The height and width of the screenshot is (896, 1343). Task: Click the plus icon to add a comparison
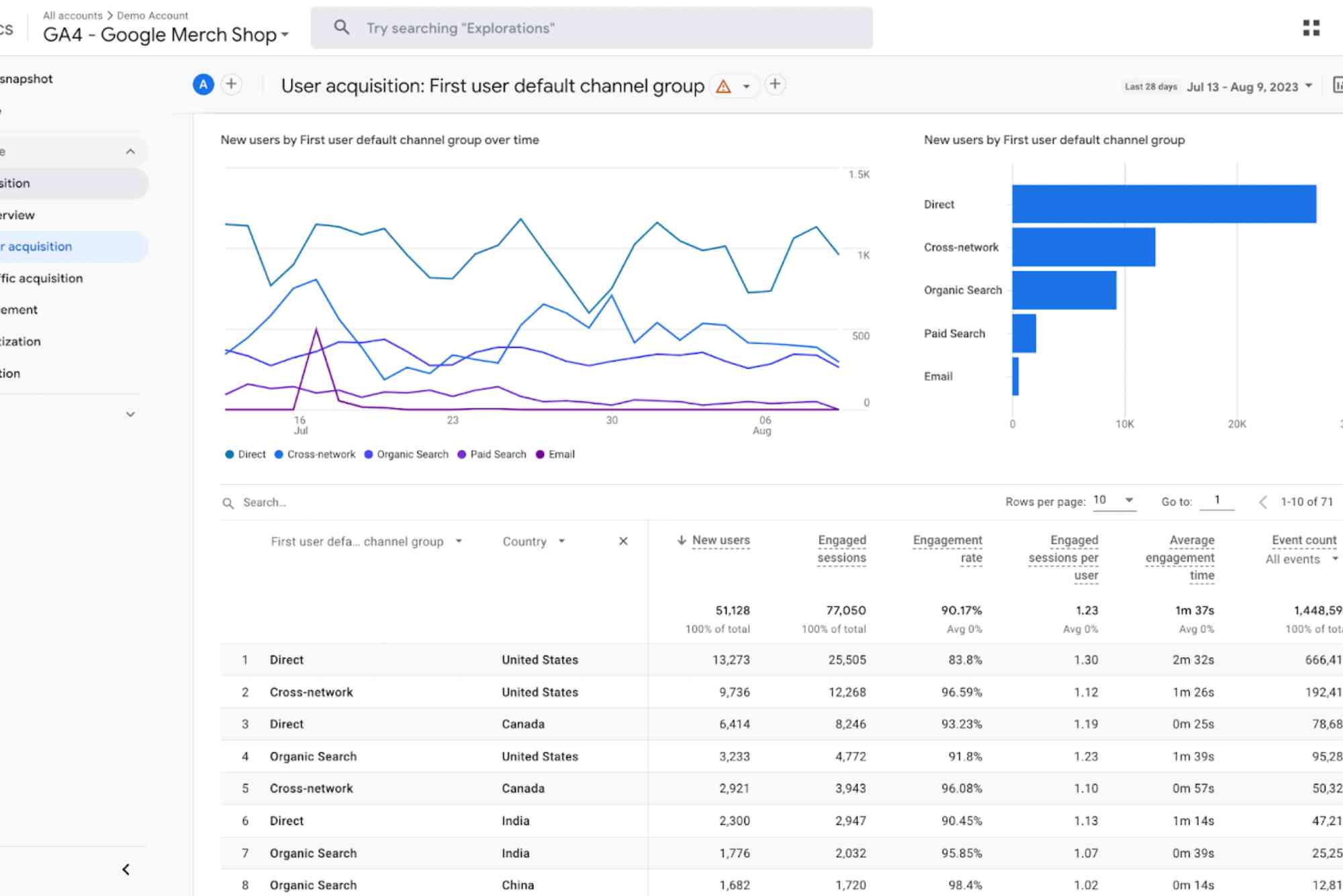pyautogui.click(x=231, y=85)
